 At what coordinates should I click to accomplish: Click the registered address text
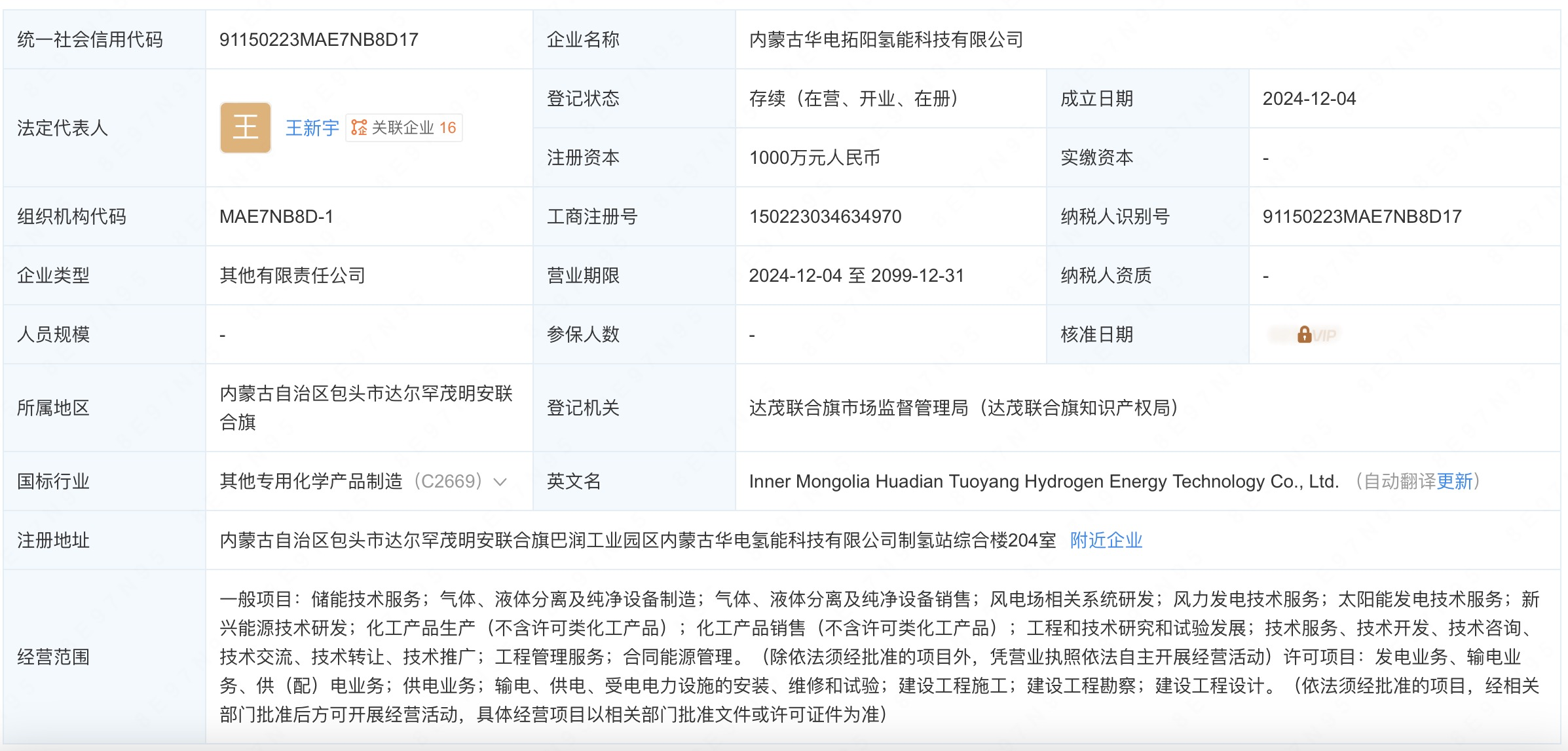coord(637,540)
